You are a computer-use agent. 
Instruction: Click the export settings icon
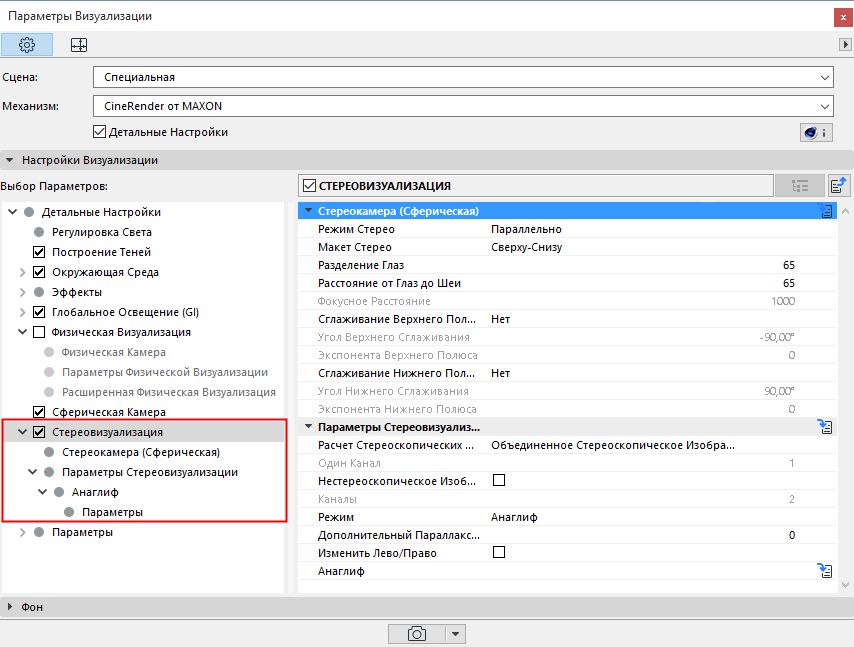point(839,186)
